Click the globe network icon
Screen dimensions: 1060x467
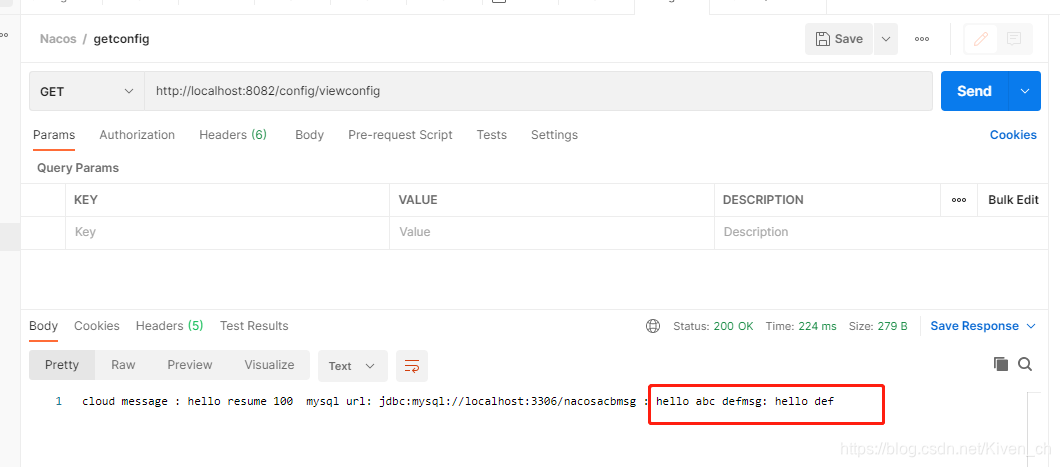pyautogui.click(x=652, y=326)
